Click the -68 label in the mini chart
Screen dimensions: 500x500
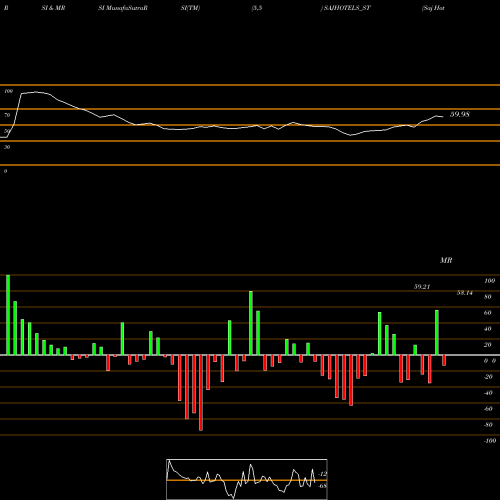(323, 486)
